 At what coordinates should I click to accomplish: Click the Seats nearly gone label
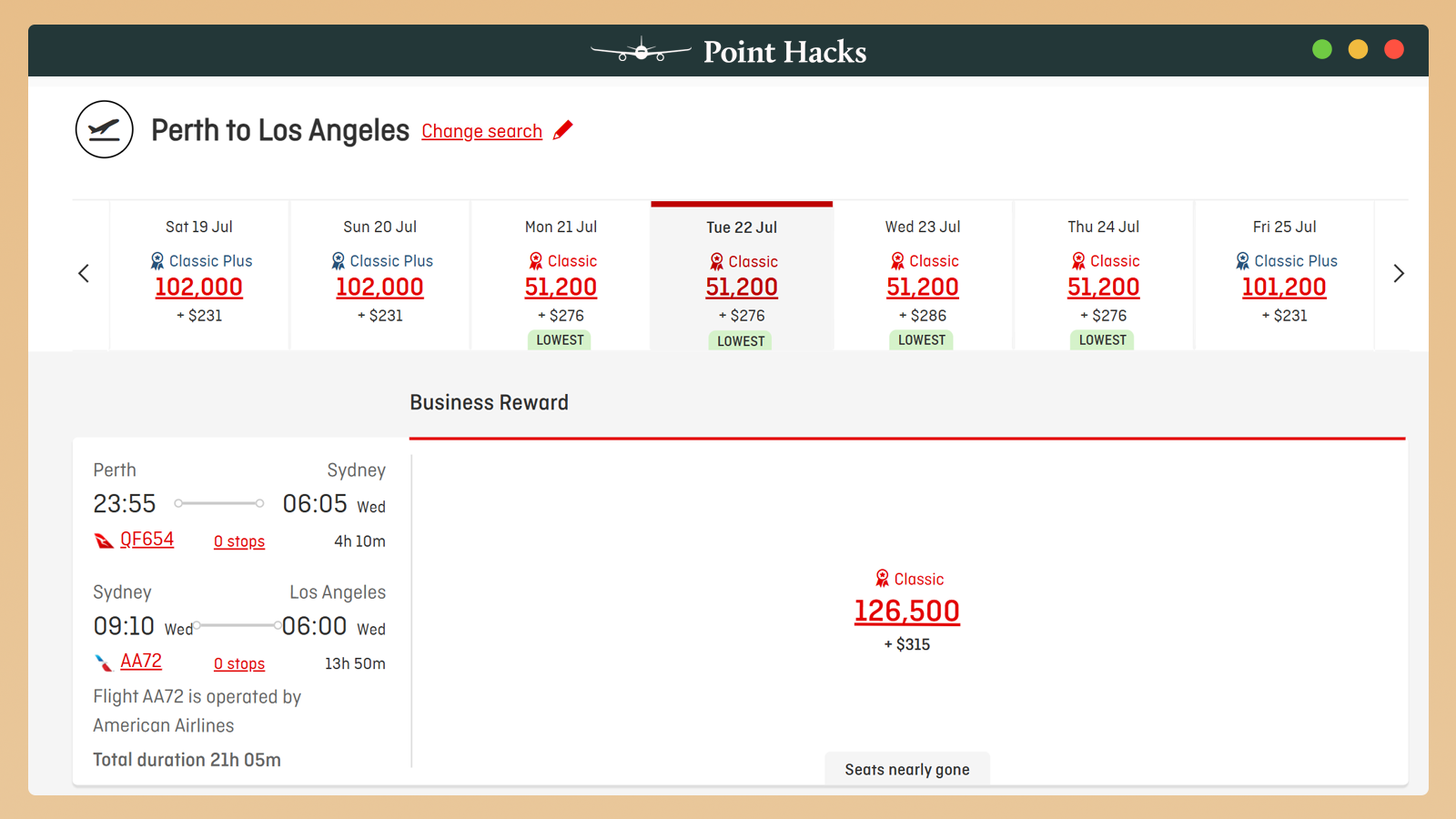click(x=907, y=770)
